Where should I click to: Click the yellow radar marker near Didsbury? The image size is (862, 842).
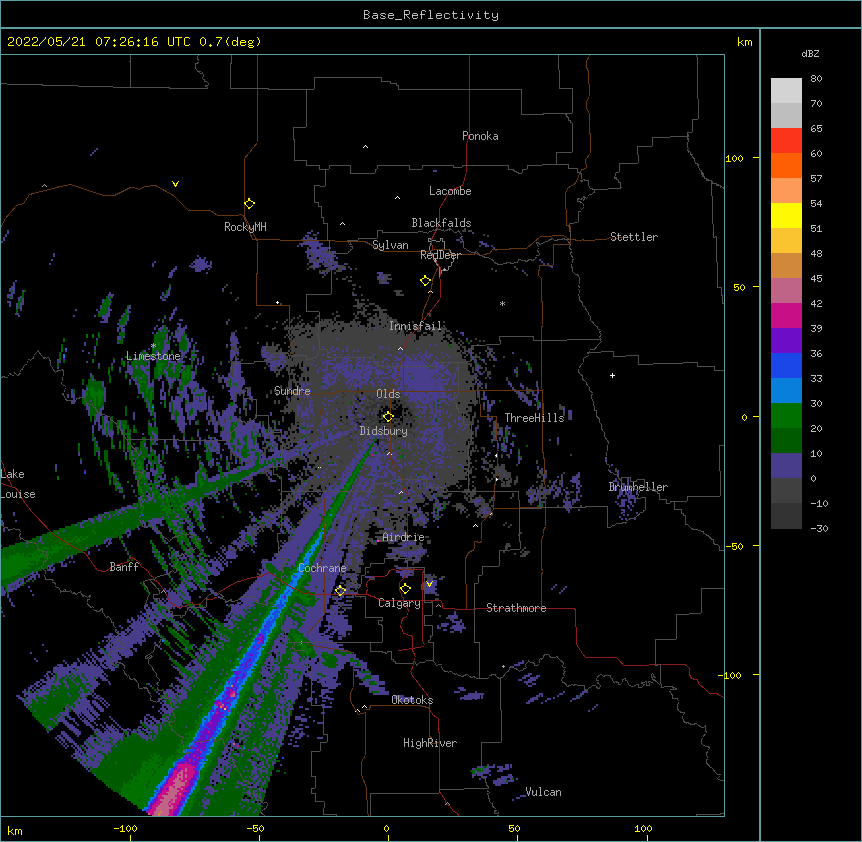(388, 416)
